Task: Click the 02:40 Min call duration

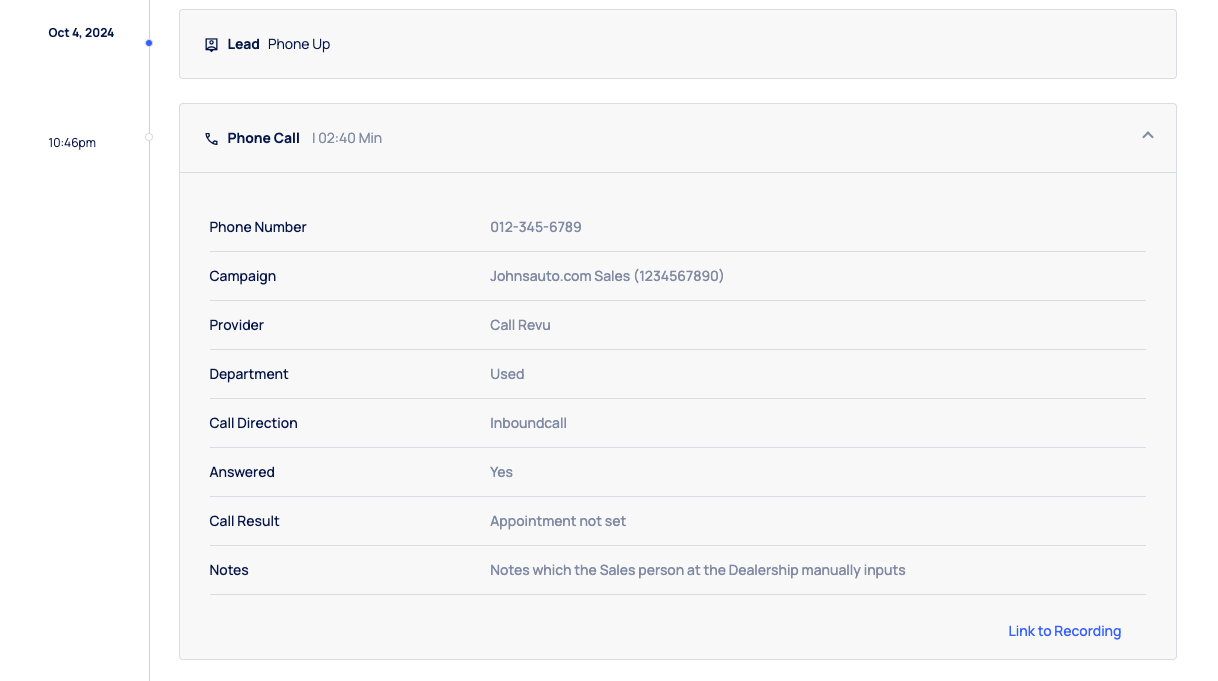Action: pyautogui.click(x=350, y=138)
